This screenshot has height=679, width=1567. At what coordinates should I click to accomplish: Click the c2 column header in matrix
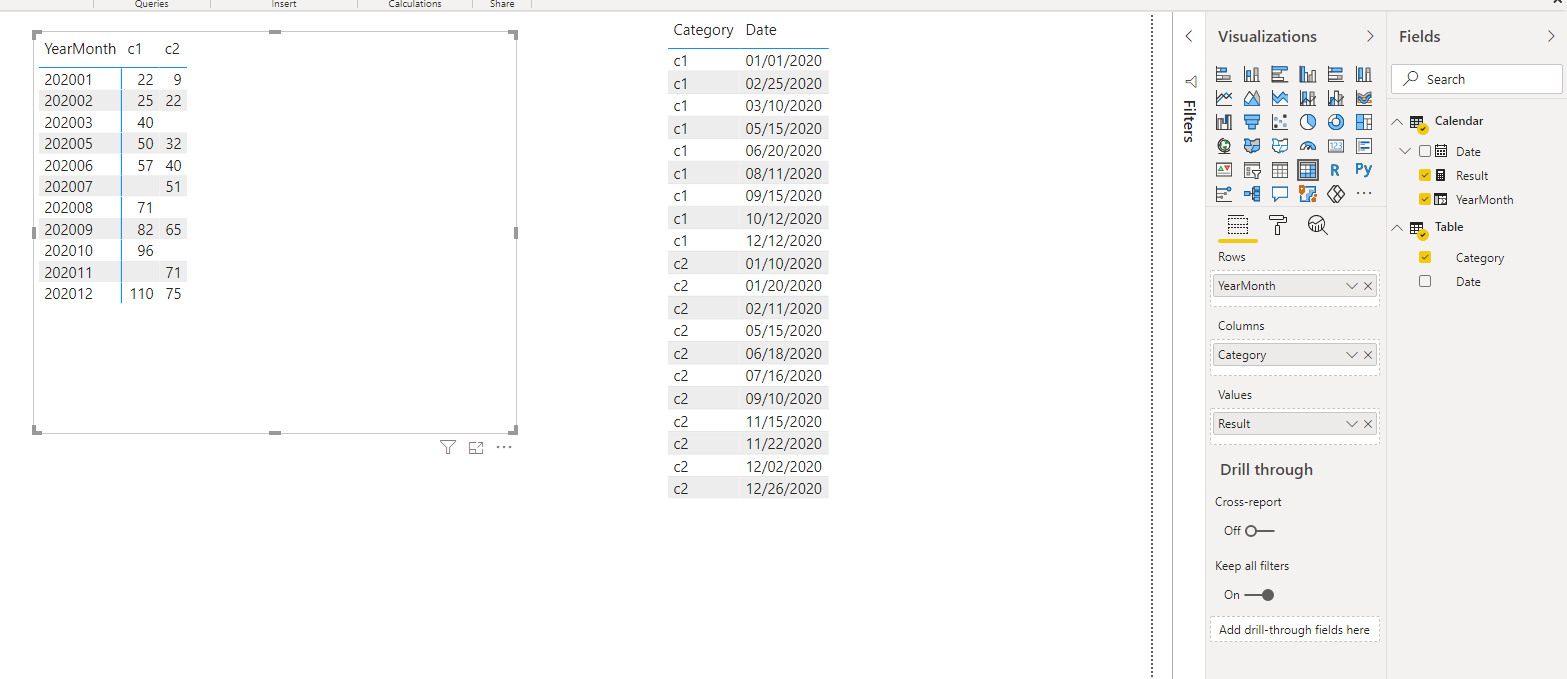172,49
